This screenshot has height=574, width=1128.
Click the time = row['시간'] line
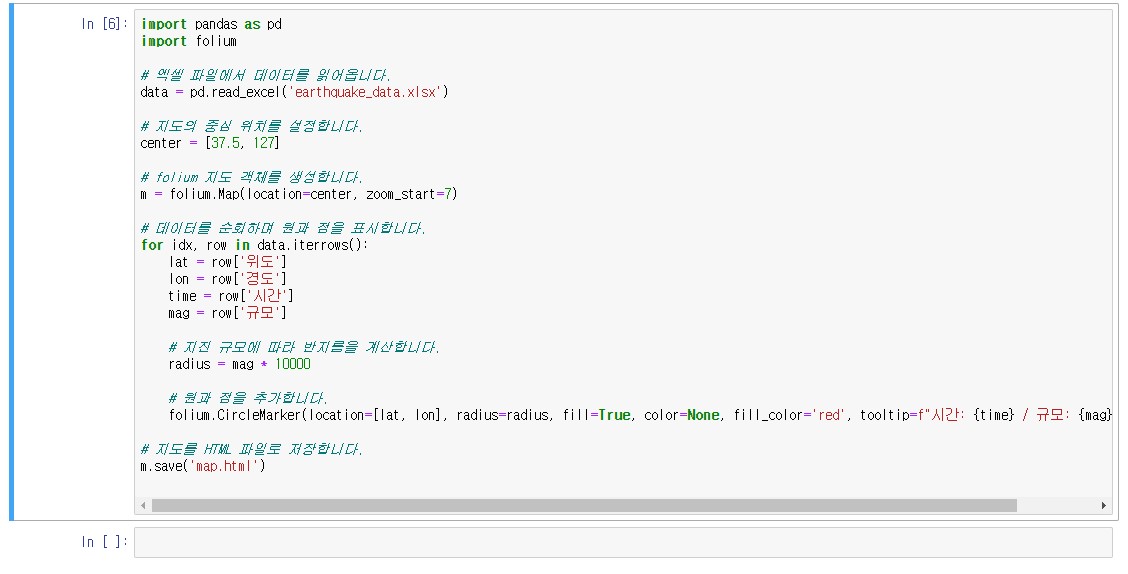pyautogui.click(x=231, y=296)
